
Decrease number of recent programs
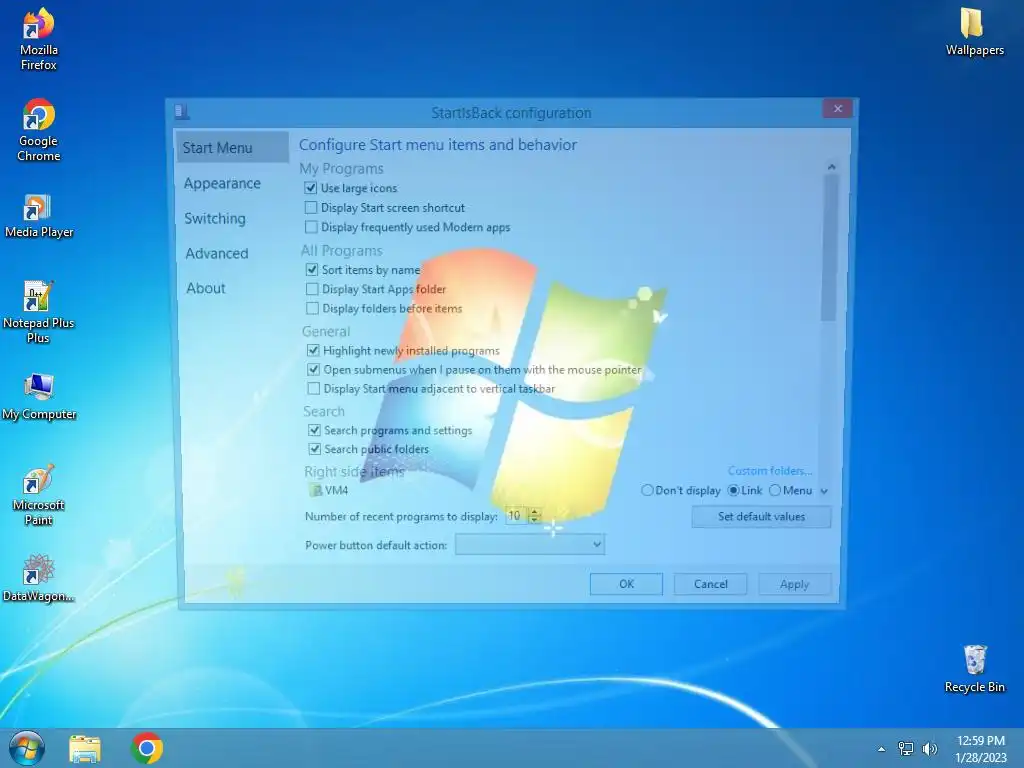(535, 520)
